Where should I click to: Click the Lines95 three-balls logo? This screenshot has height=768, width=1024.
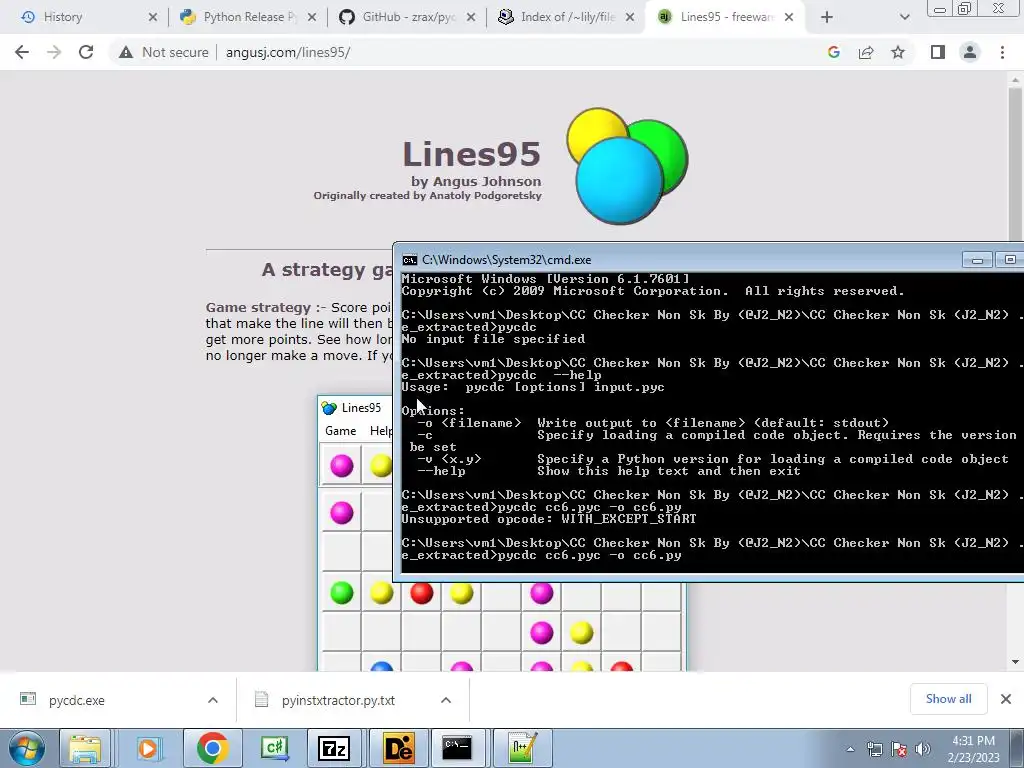(626, 166)
